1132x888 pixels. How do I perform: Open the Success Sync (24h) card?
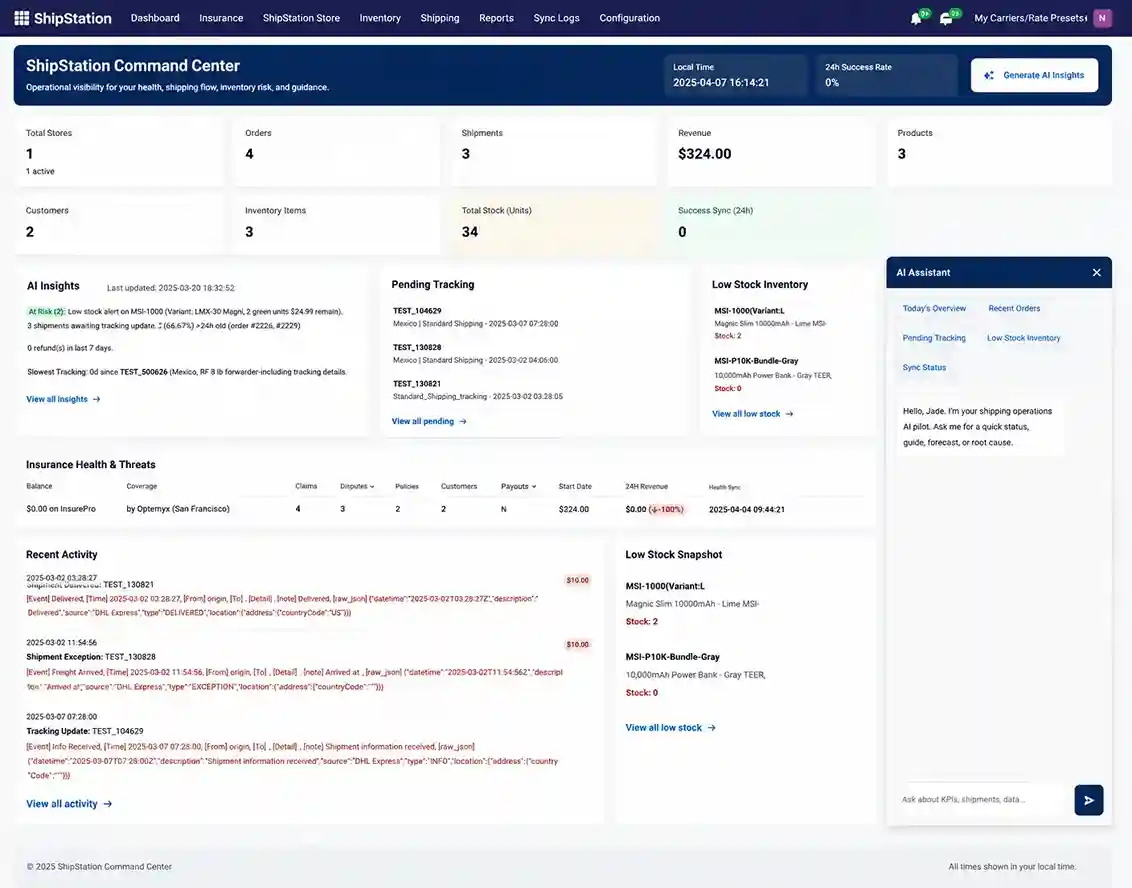click(x=771, y=225)
